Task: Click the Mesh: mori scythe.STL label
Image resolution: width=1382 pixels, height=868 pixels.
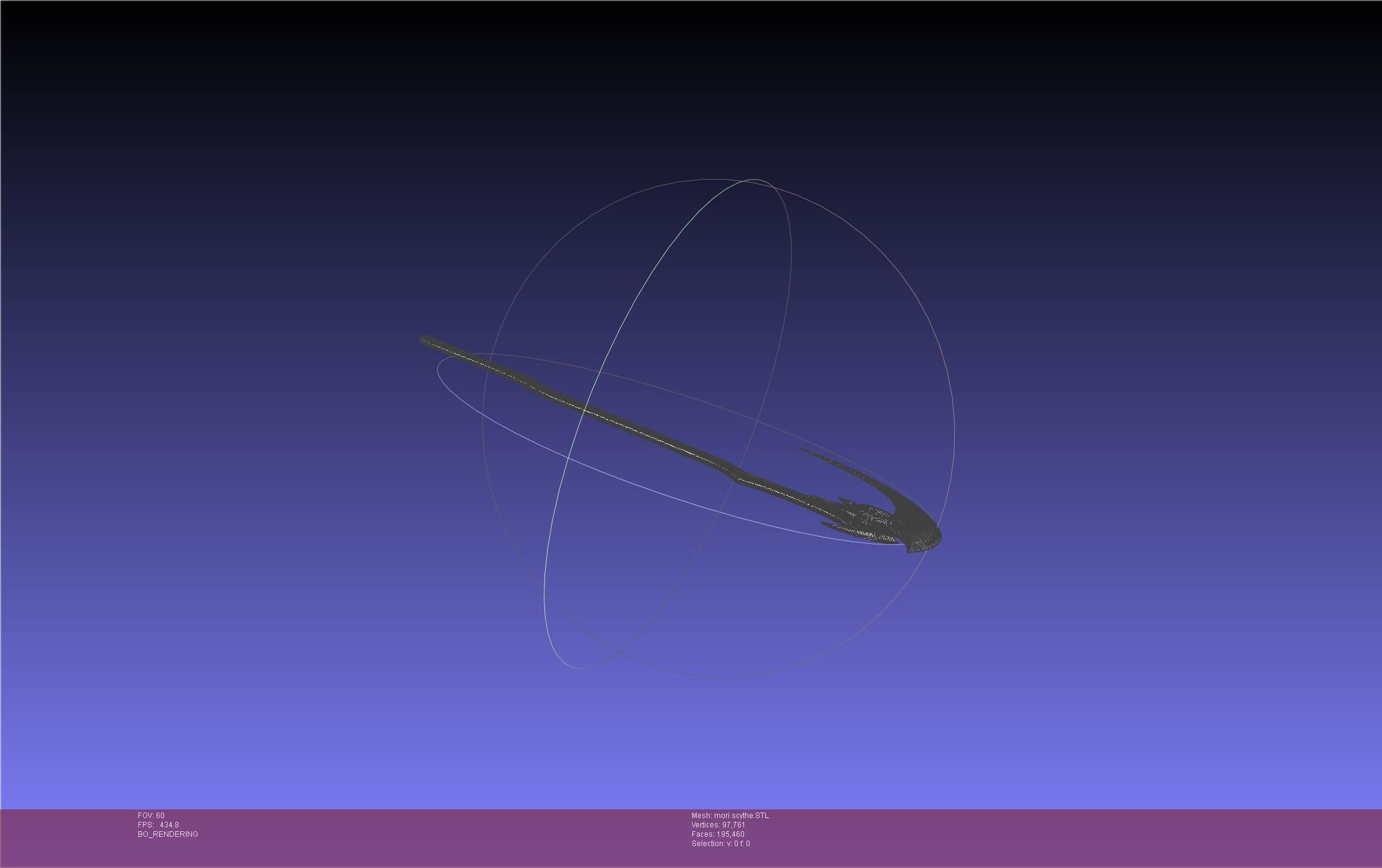Action: 730,816
